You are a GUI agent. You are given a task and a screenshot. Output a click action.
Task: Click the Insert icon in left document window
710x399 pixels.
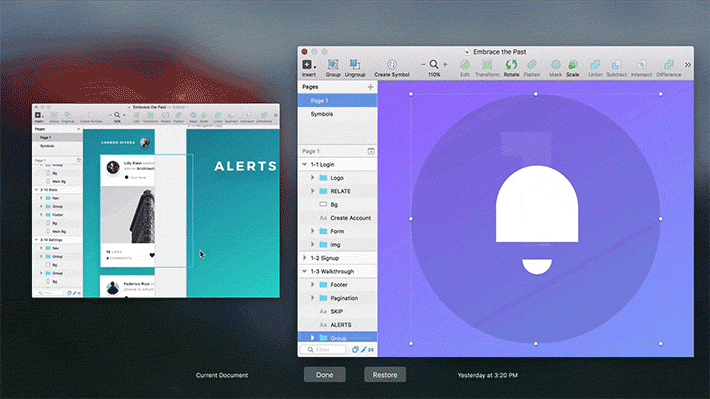[x=38, y=116]
